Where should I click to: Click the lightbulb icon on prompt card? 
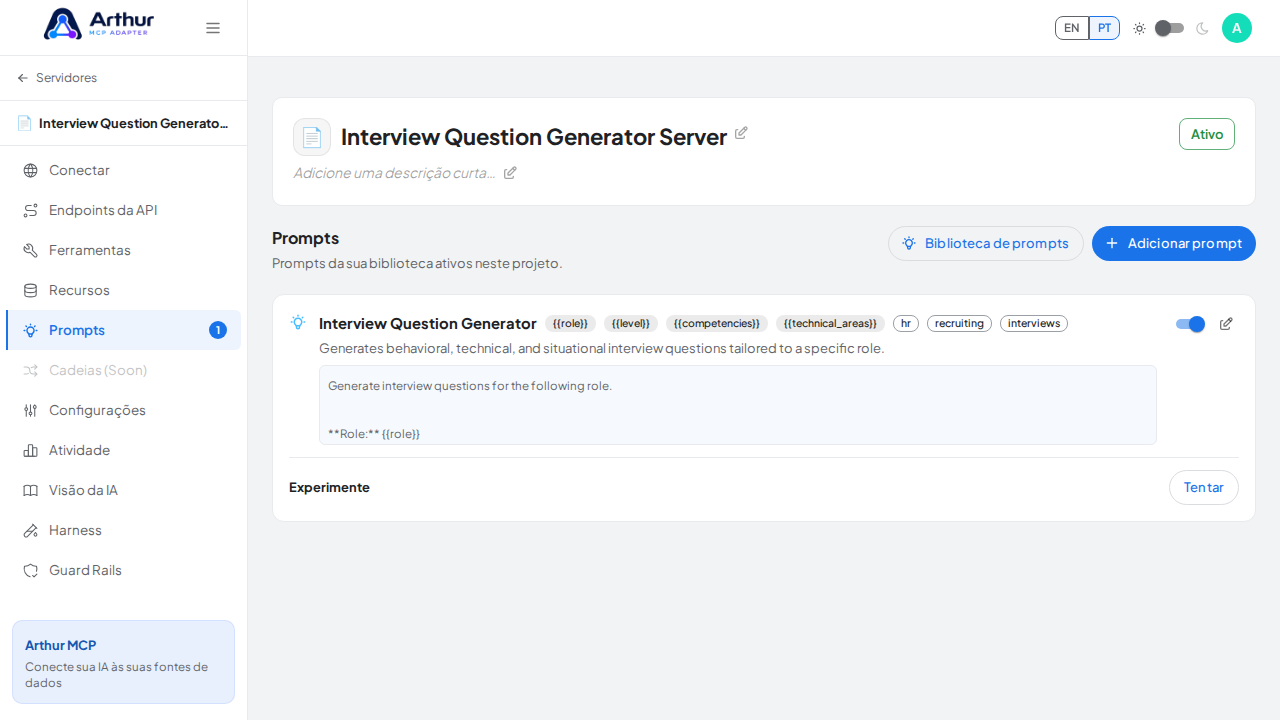pyautogui.click(x=298, y=322)
